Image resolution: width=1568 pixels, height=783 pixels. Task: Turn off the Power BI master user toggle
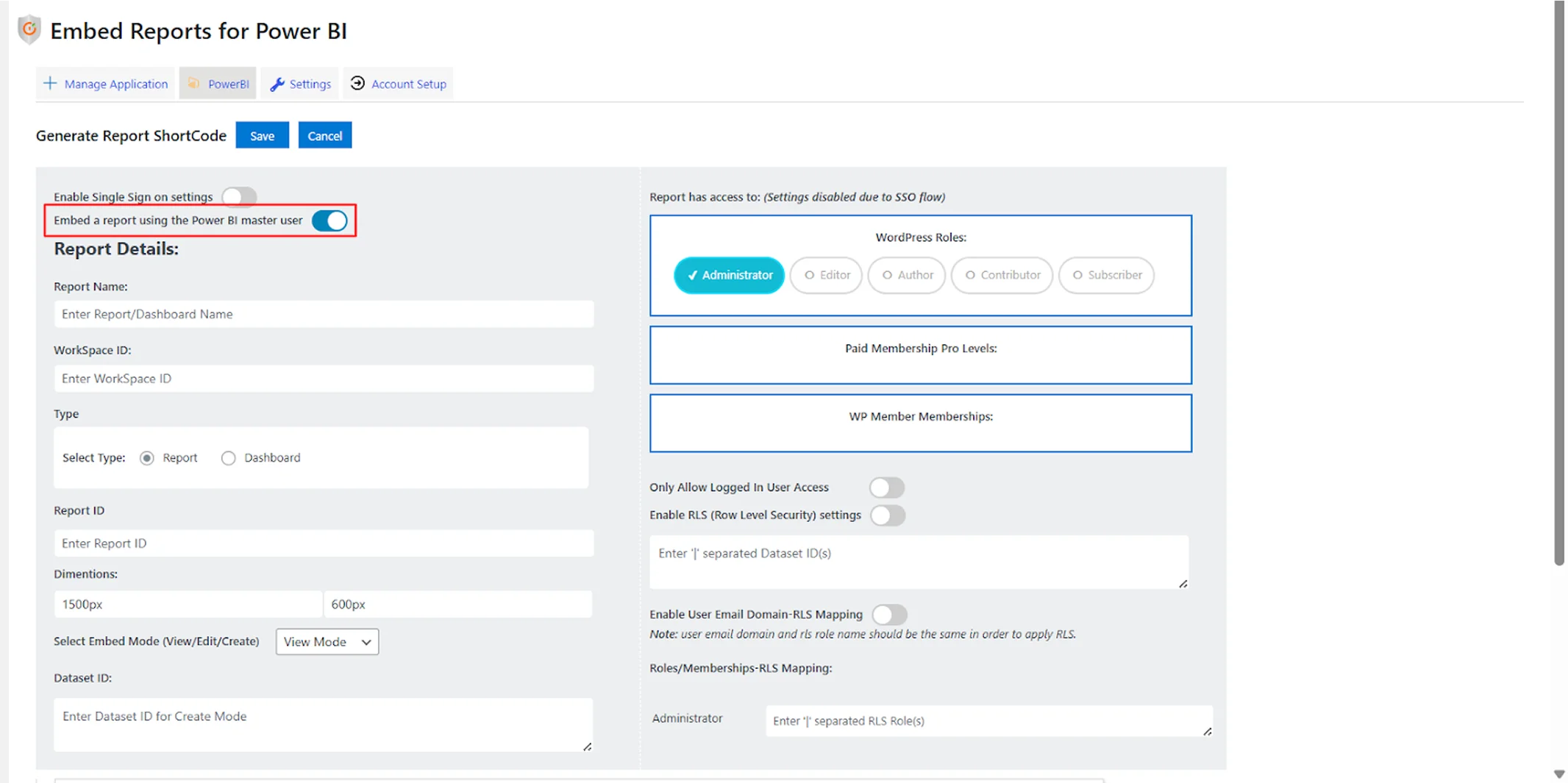[x=329, y=221]
